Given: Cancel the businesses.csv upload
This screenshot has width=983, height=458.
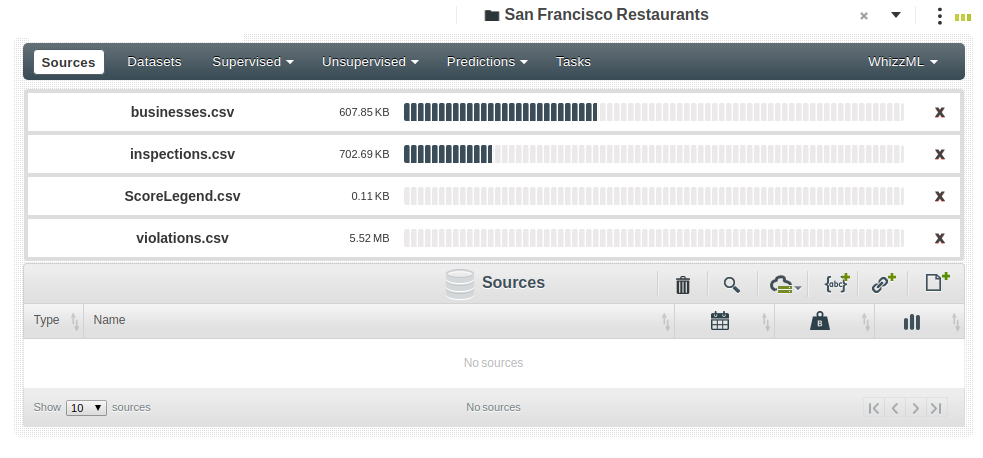Looking at the screenshot, I should [940, 112].
